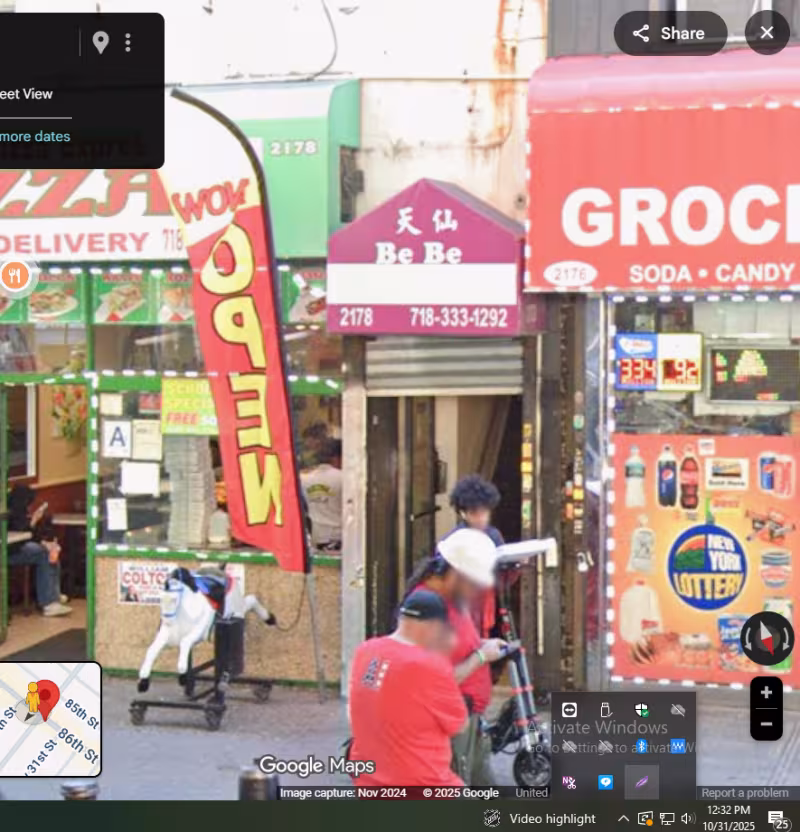The image size is (800, 832).
Task: Click the purple feather tray icon
Action: tap(641, 782)
